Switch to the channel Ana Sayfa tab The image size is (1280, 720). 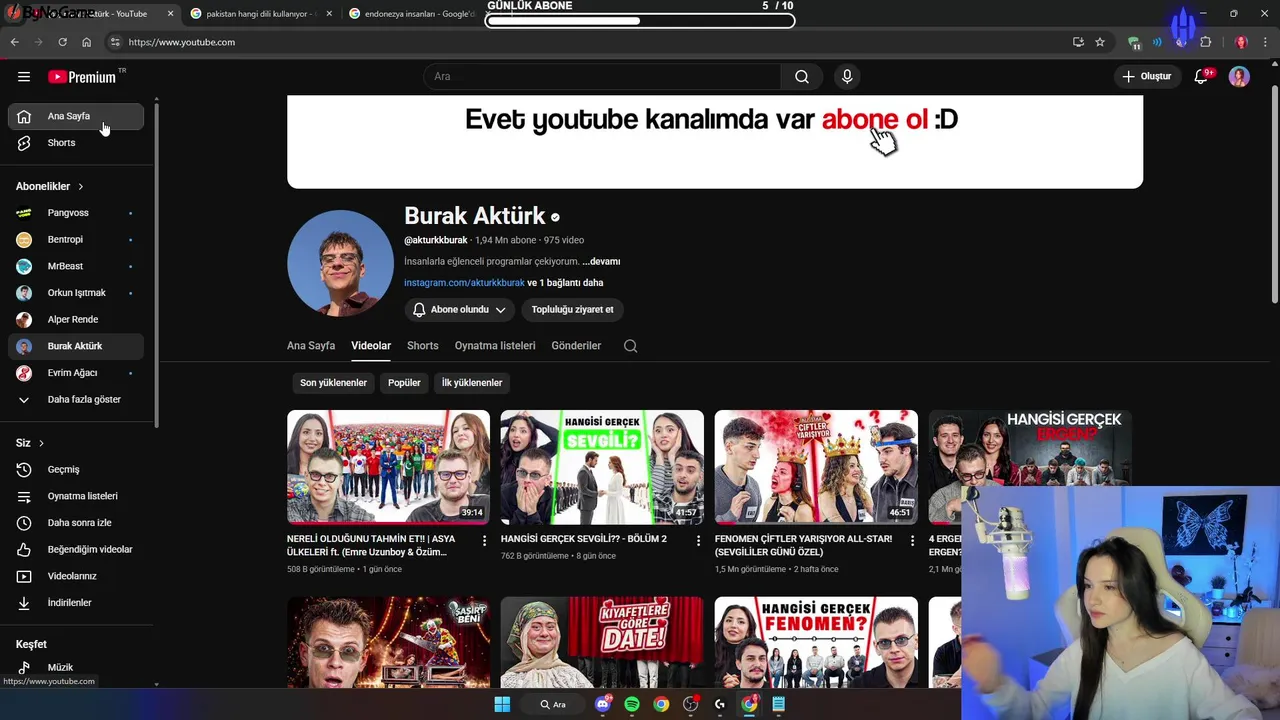tap(311, 346)
